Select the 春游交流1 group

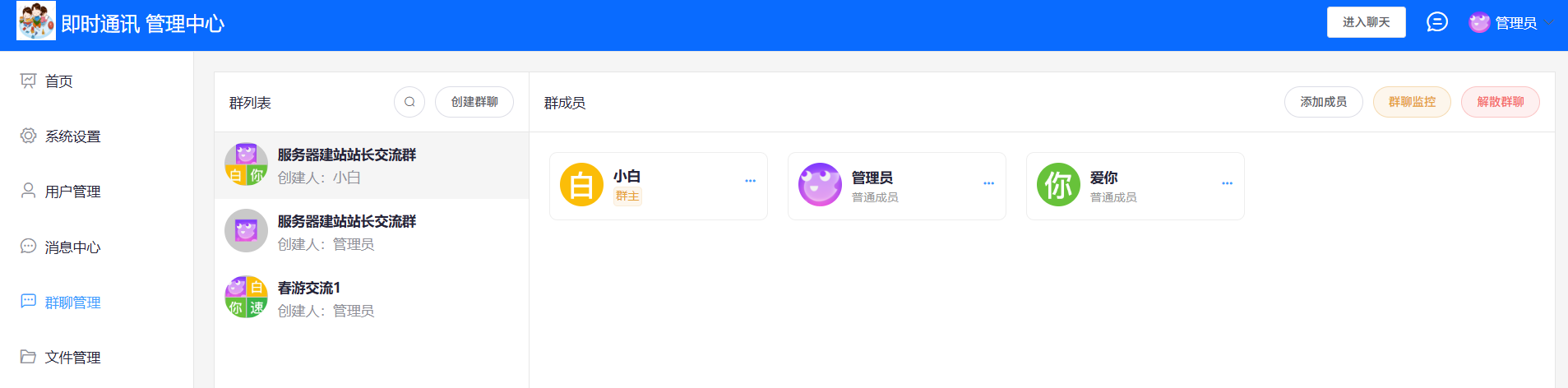click(x=372, y=298)
